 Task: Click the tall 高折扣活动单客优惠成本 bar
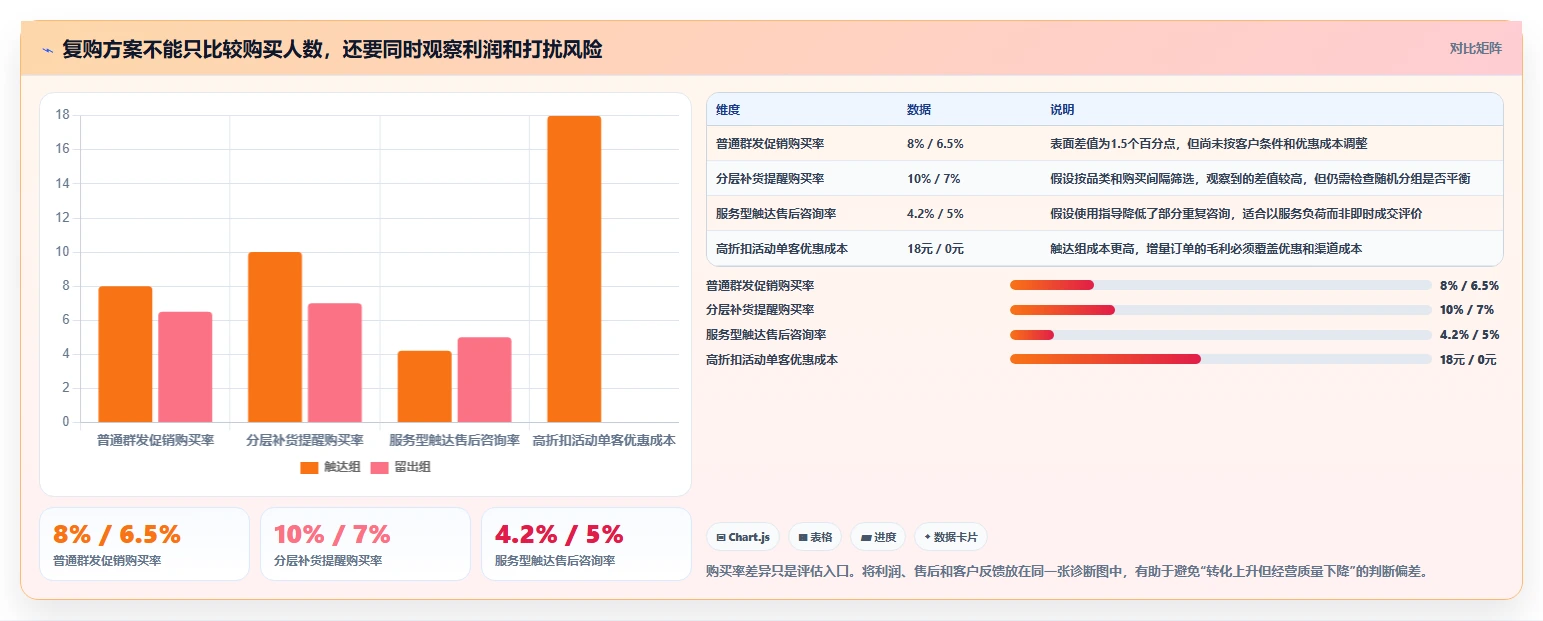(574, 269)
